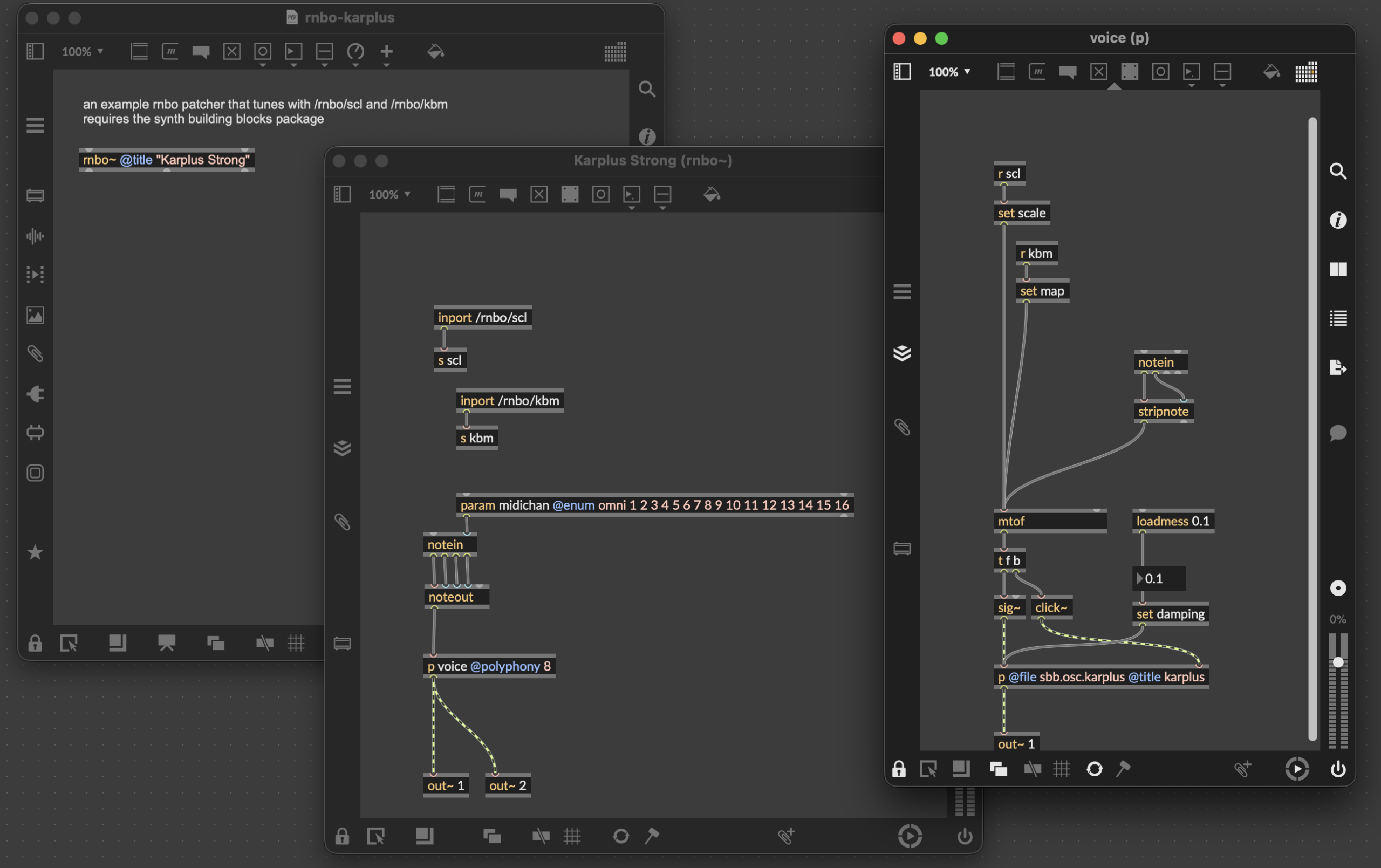This screenshot has width=1381, height=868.
Task: Click the 0.1 number box in voice patcher
Action: [x=1159, y=578]
